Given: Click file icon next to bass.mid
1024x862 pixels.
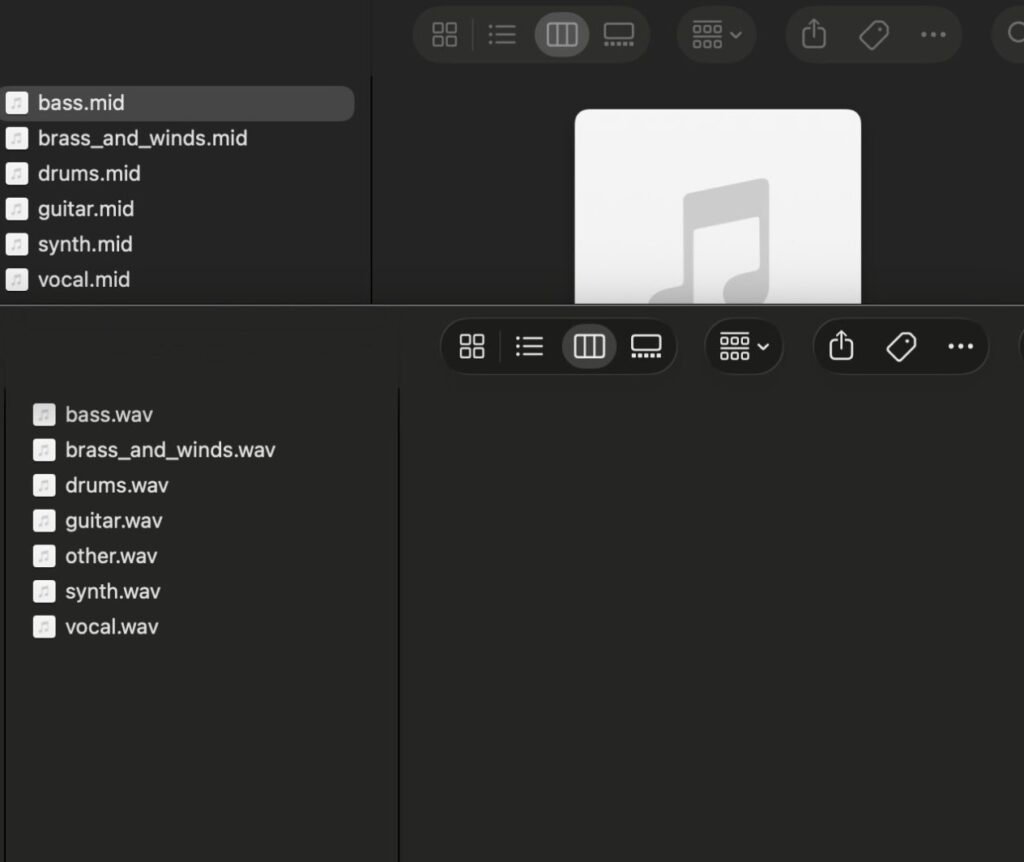Looking at the screenshot, I should [17, 103].
